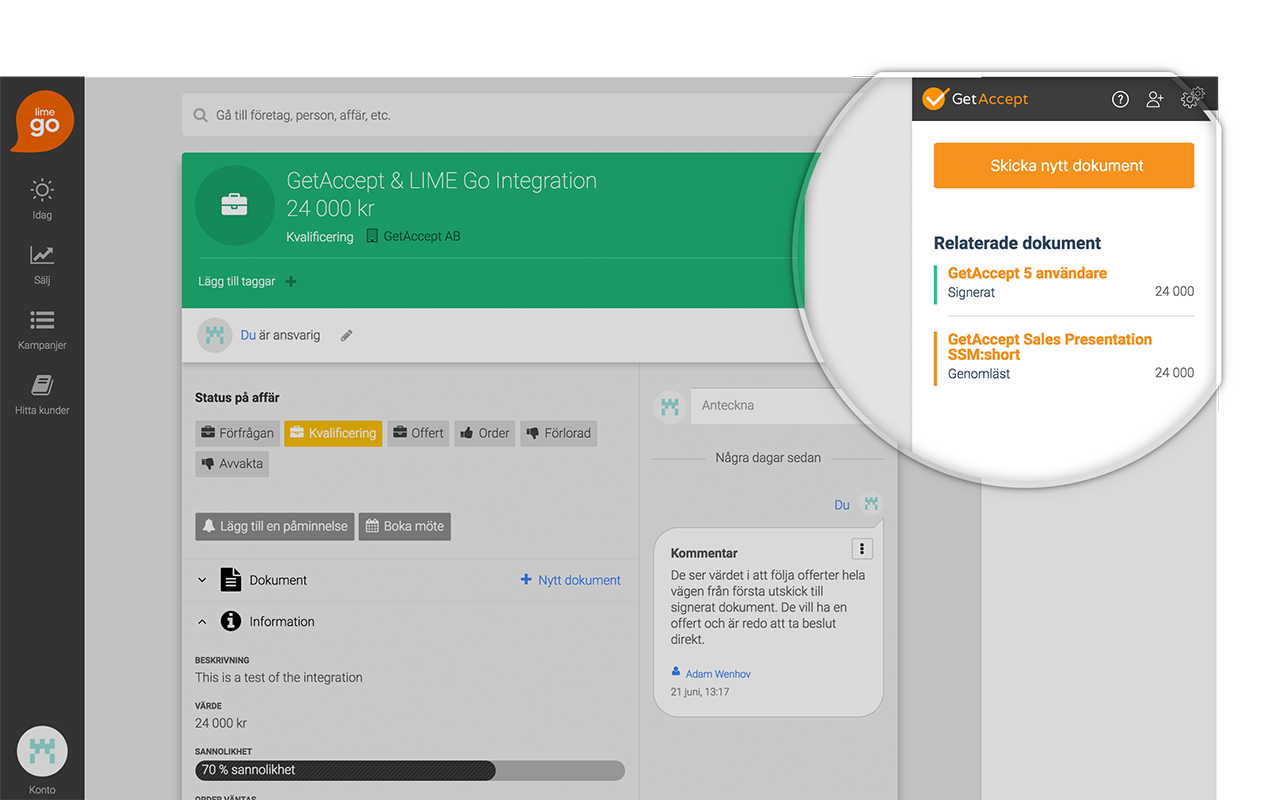The height and width of the screenshot is (800, 1280).
Task: Click the Kvalificering label in green header
Action: click(x=320, y=237)
